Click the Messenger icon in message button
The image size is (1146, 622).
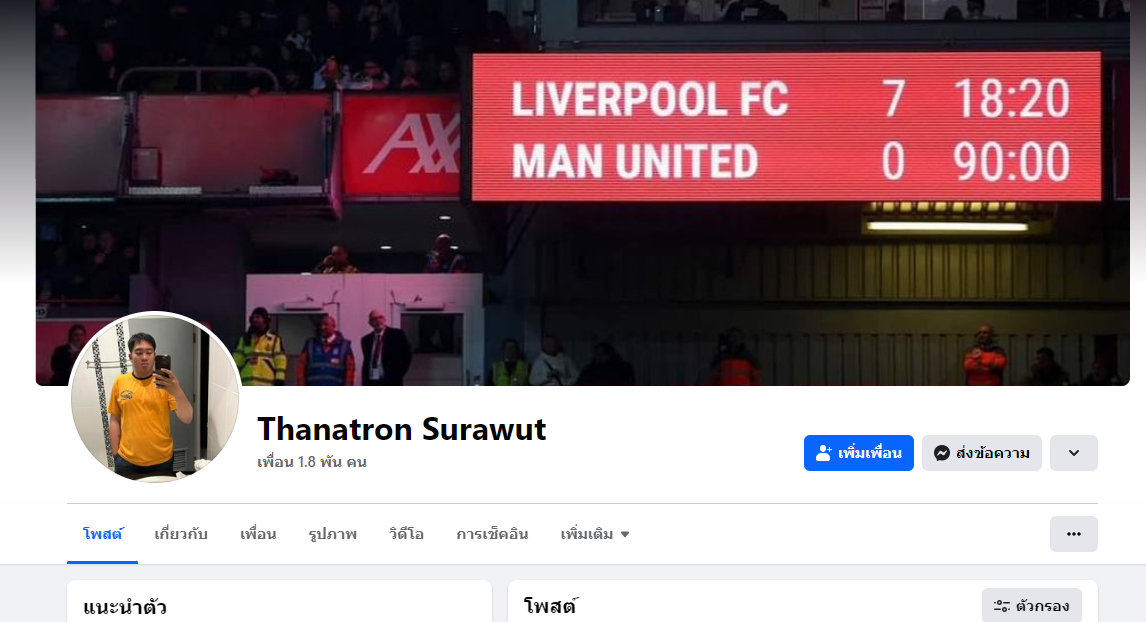(942, 453)
